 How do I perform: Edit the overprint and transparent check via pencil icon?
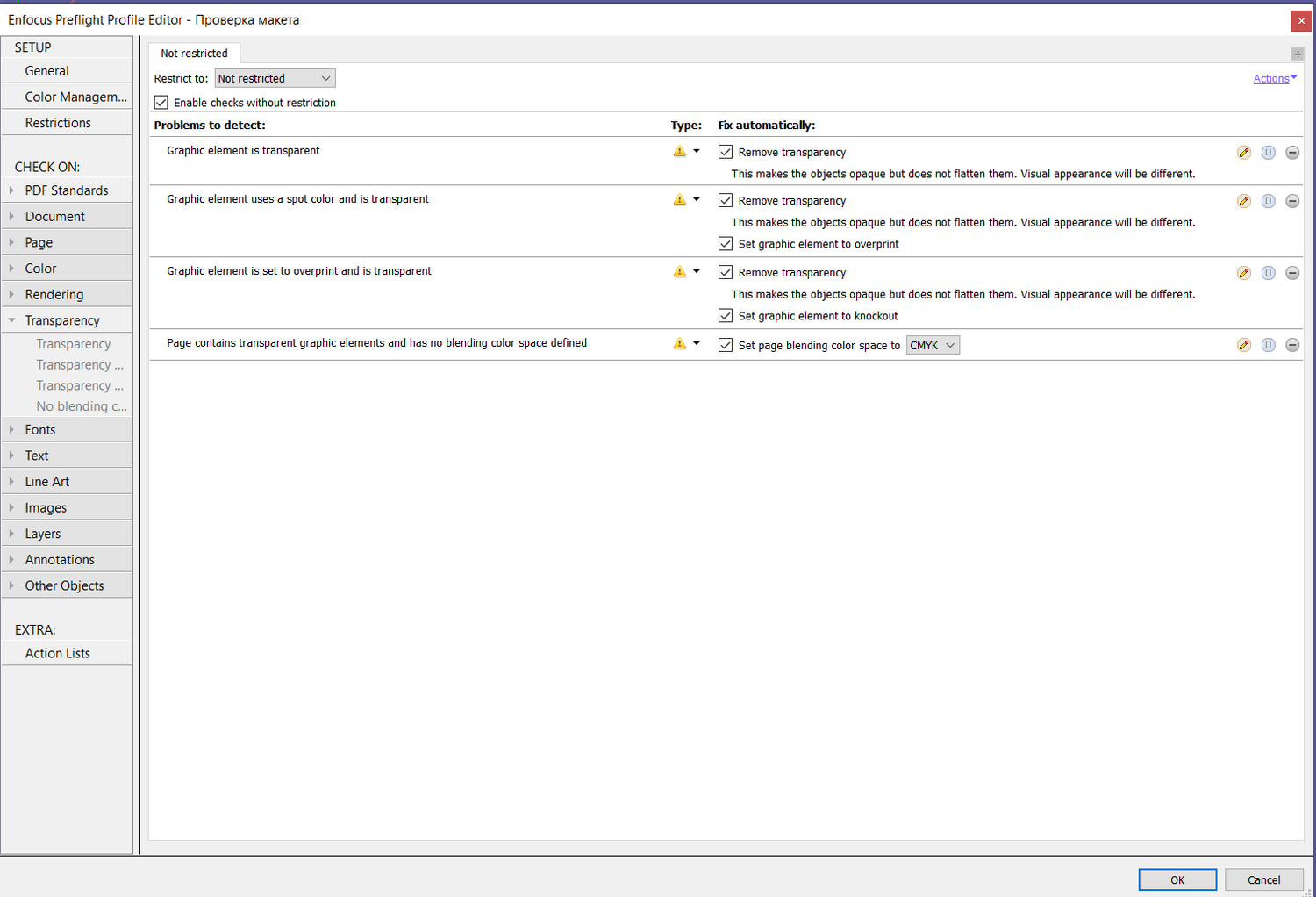pyautogui.click(x=1244, y=273)
